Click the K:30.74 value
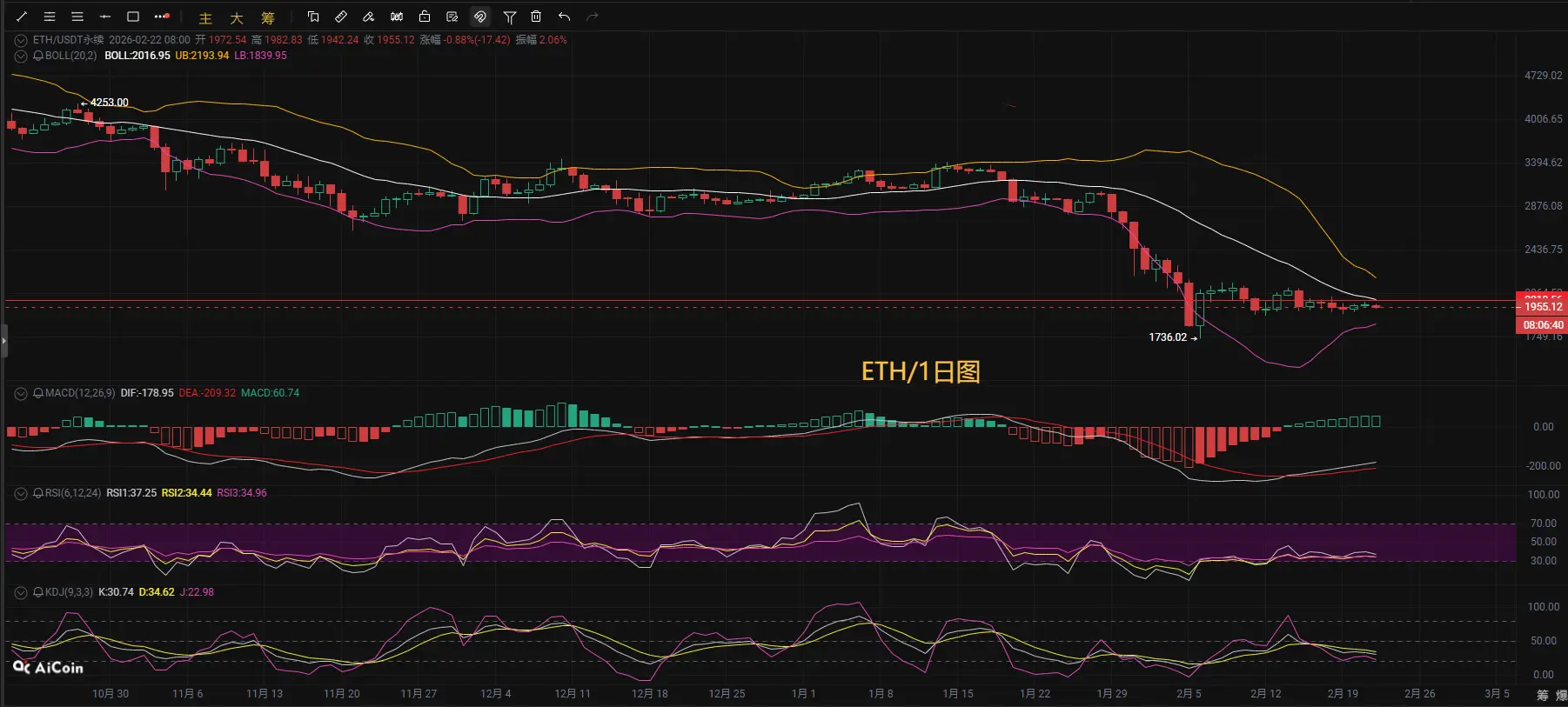 pyautogui.click(x=116, y=592)
